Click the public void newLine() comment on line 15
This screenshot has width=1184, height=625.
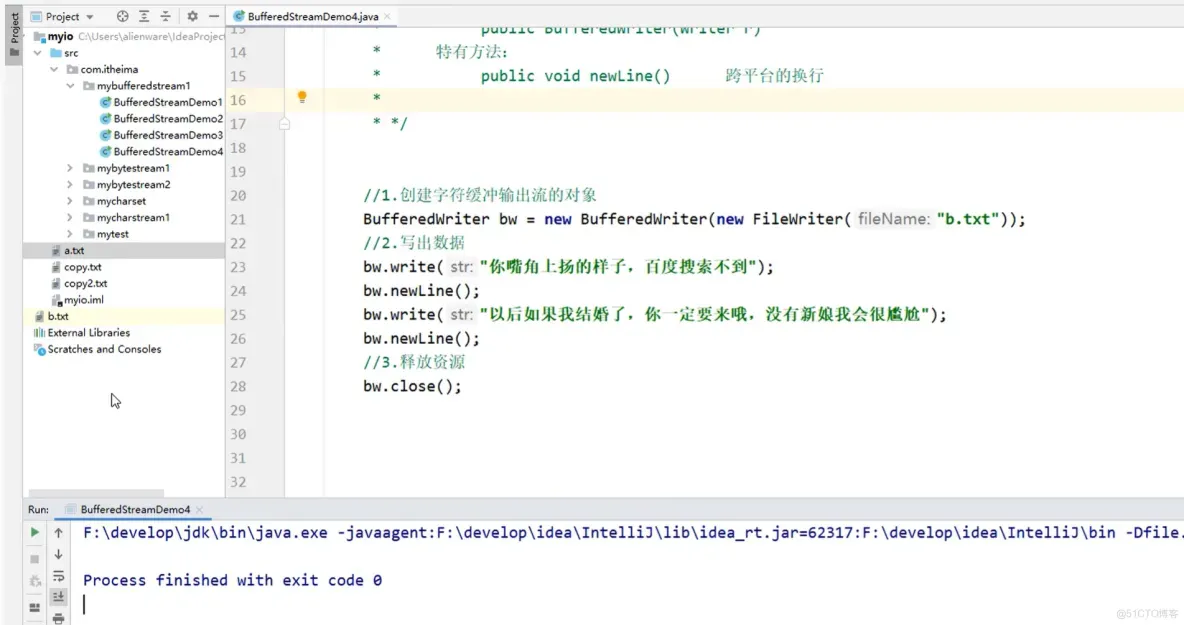pos(575,76)
